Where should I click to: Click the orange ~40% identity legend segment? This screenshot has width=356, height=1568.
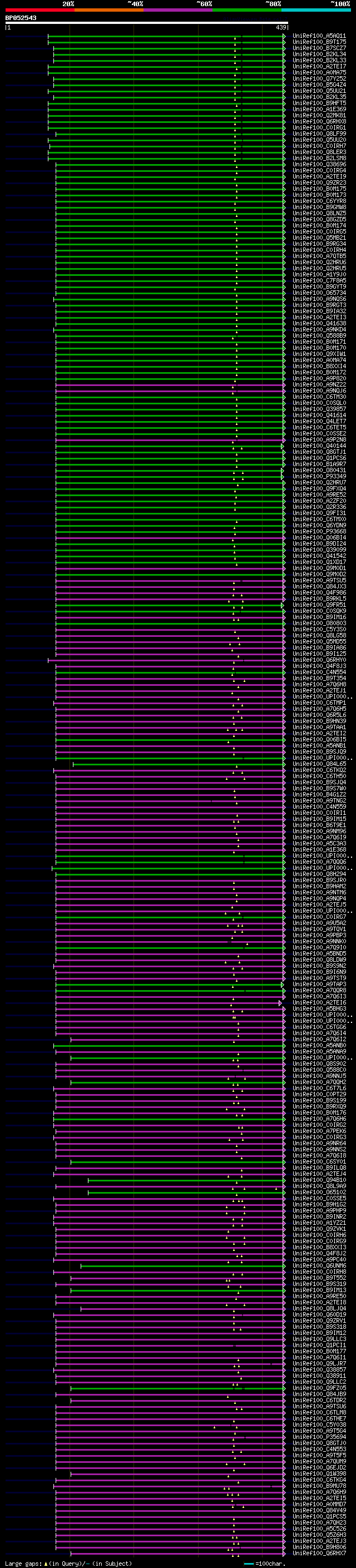point(109,10)
